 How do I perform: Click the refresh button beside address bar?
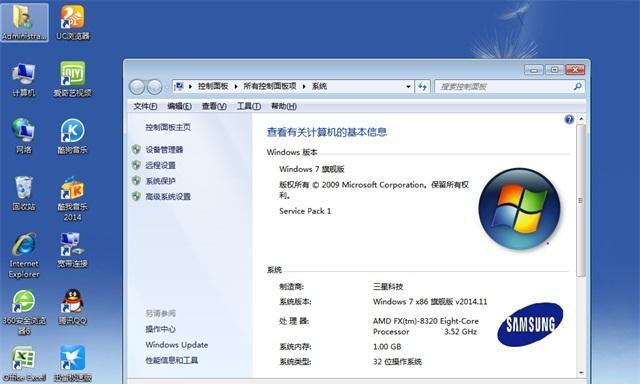422,86
